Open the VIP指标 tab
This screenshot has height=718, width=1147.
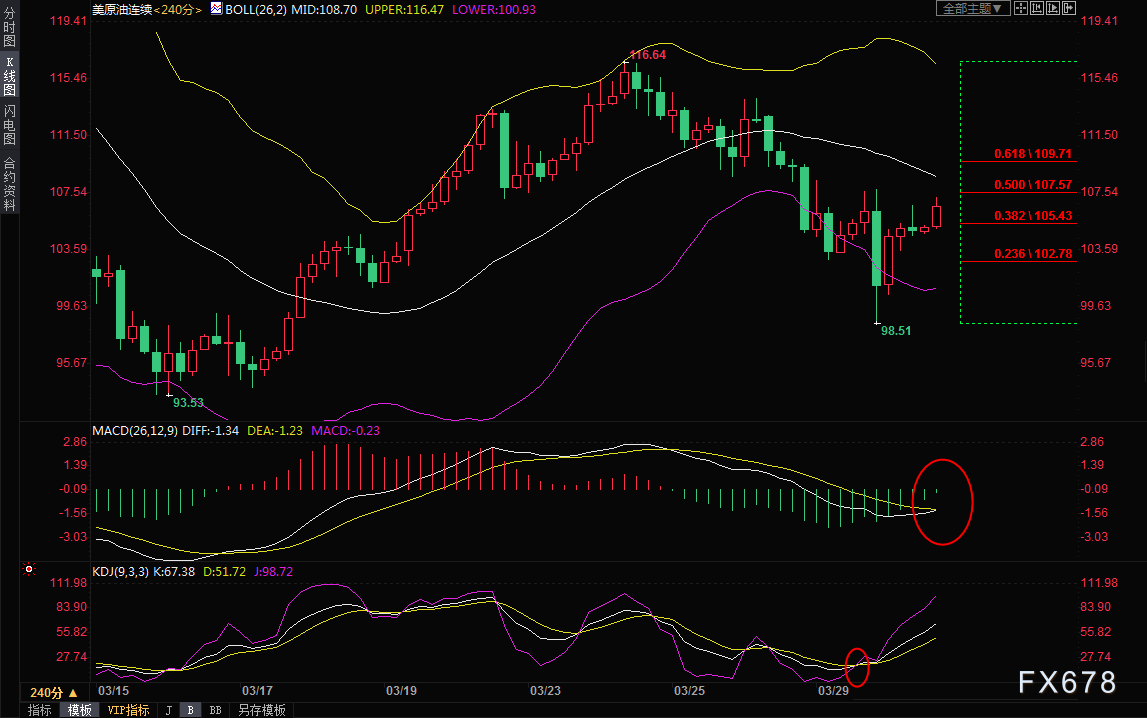(x=128, y=710)
